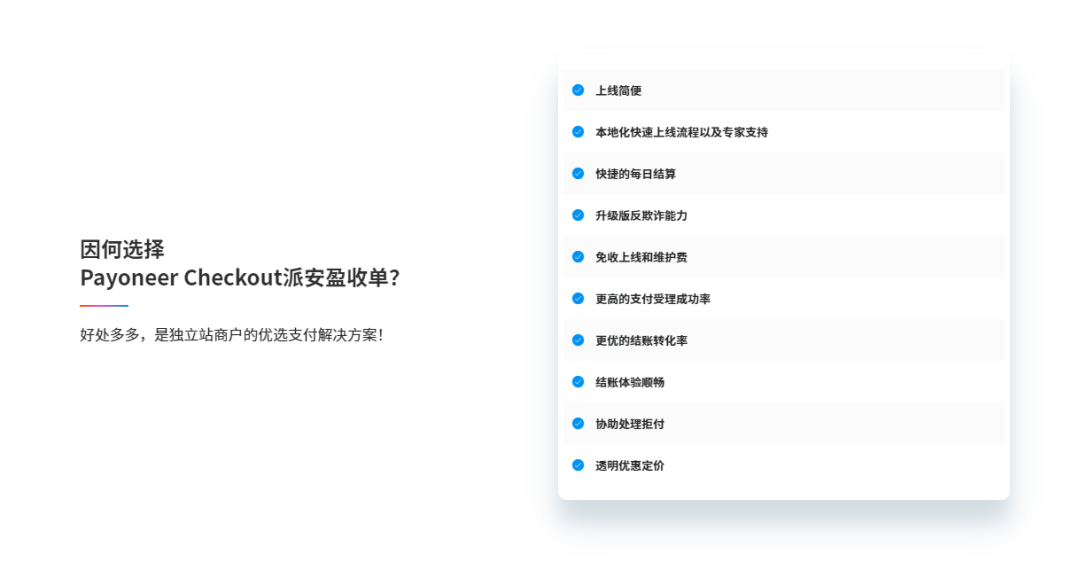This screenshot has width=1080, height=586.
Task: Click the checkmark icon beside 快捷的每日结算
Action: click(x=578, y=174)
